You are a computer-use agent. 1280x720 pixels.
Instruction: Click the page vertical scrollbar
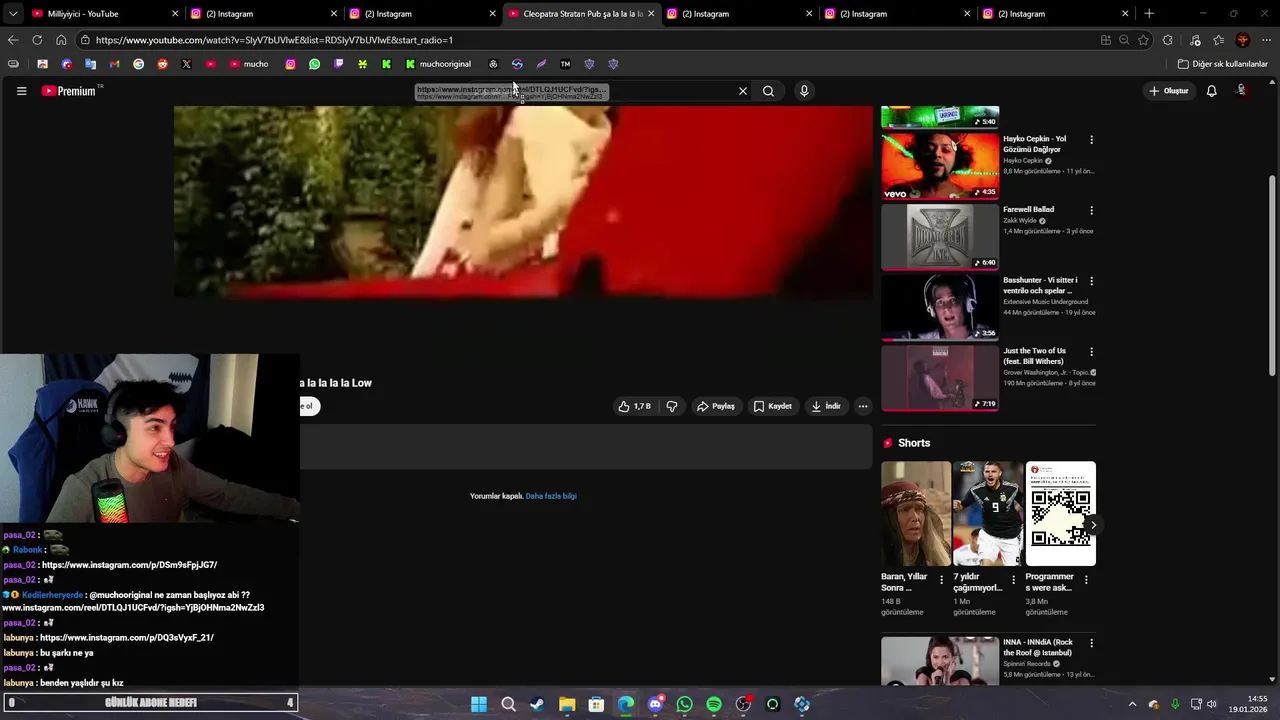1272,275
